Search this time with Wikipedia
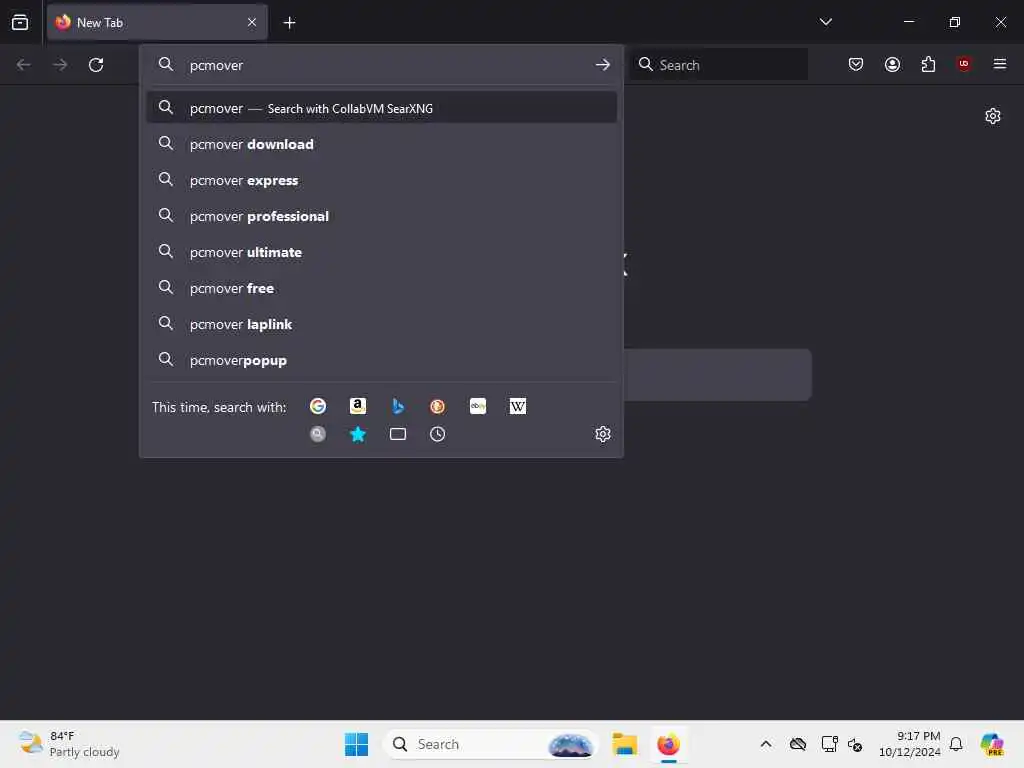The image size is (1024, 768). (518, 406)
